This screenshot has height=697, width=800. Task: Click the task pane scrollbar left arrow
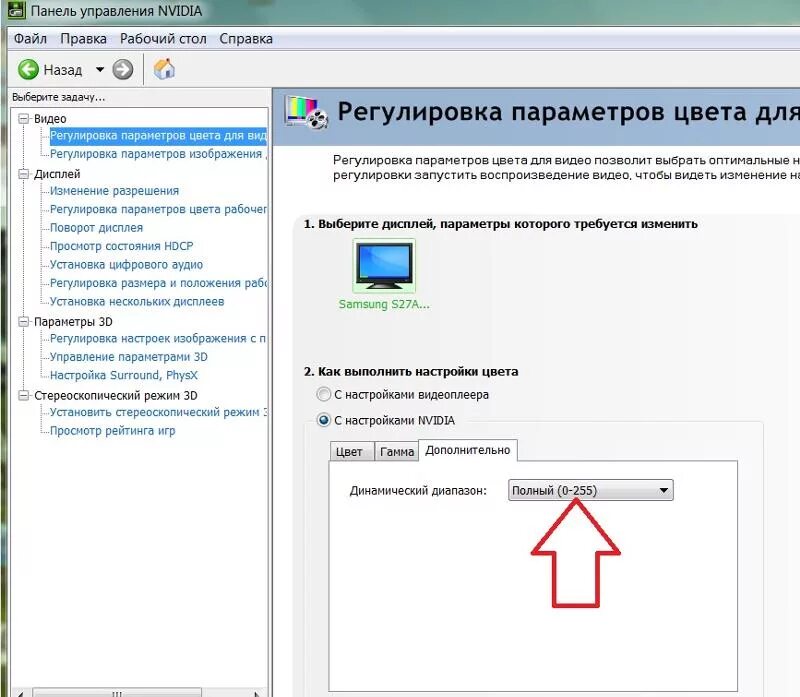(x=20, y=693)
